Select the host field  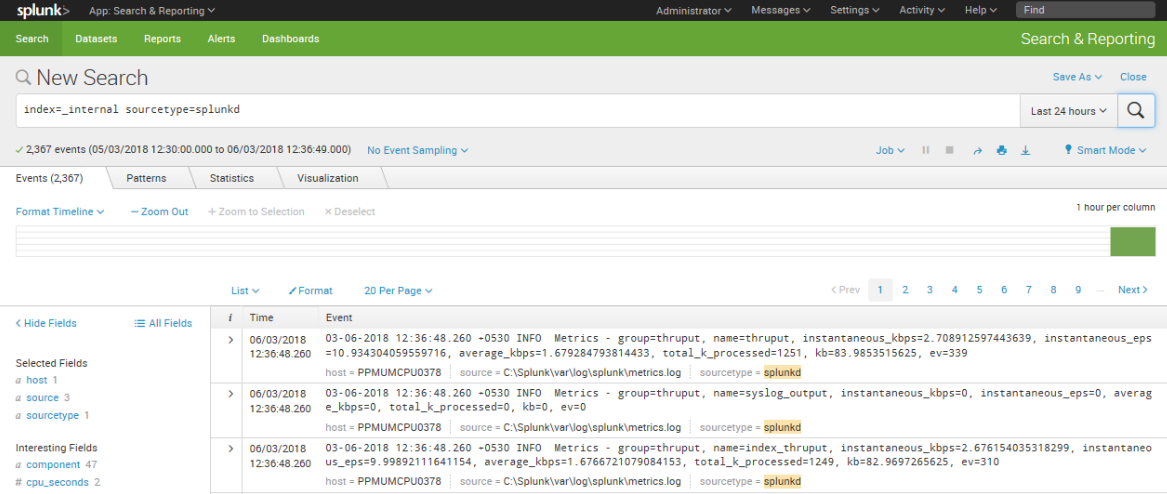36,380
